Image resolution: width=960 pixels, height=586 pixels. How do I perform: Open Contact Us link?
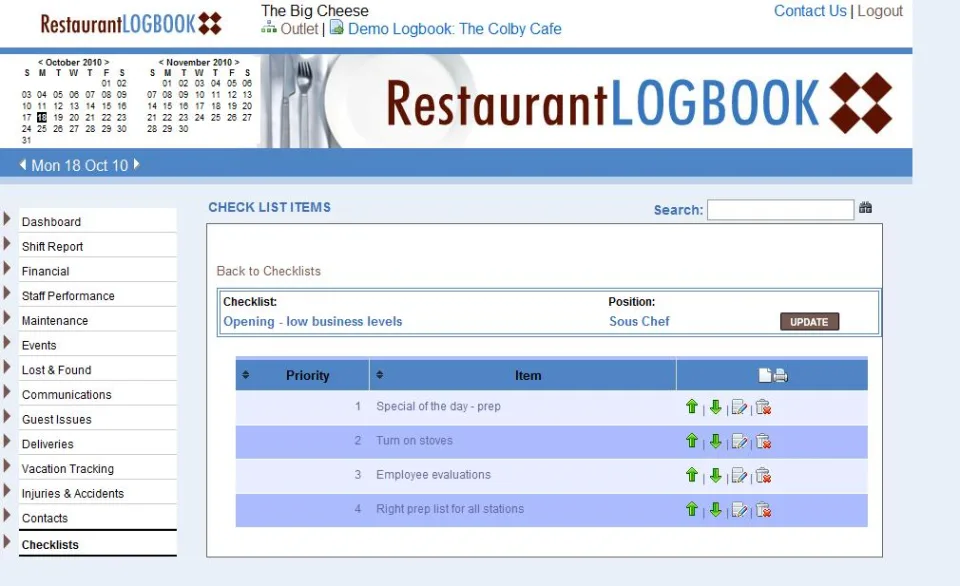(810, 11)
